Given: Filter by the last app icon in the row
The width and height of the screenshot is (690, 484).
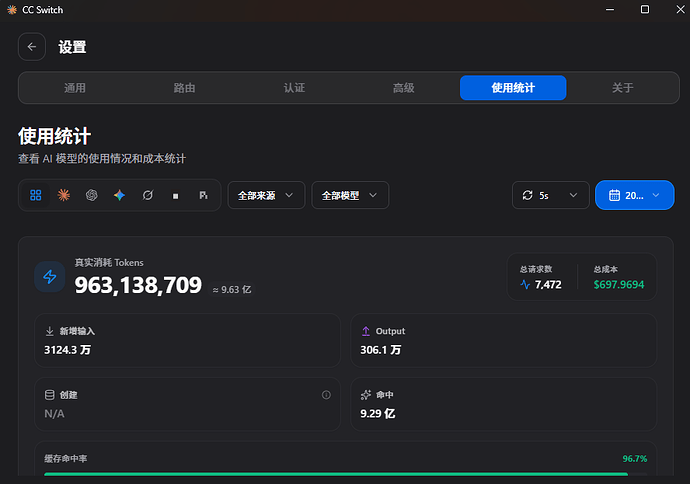Looking at the screenshot, I should (x=203, y=195).
